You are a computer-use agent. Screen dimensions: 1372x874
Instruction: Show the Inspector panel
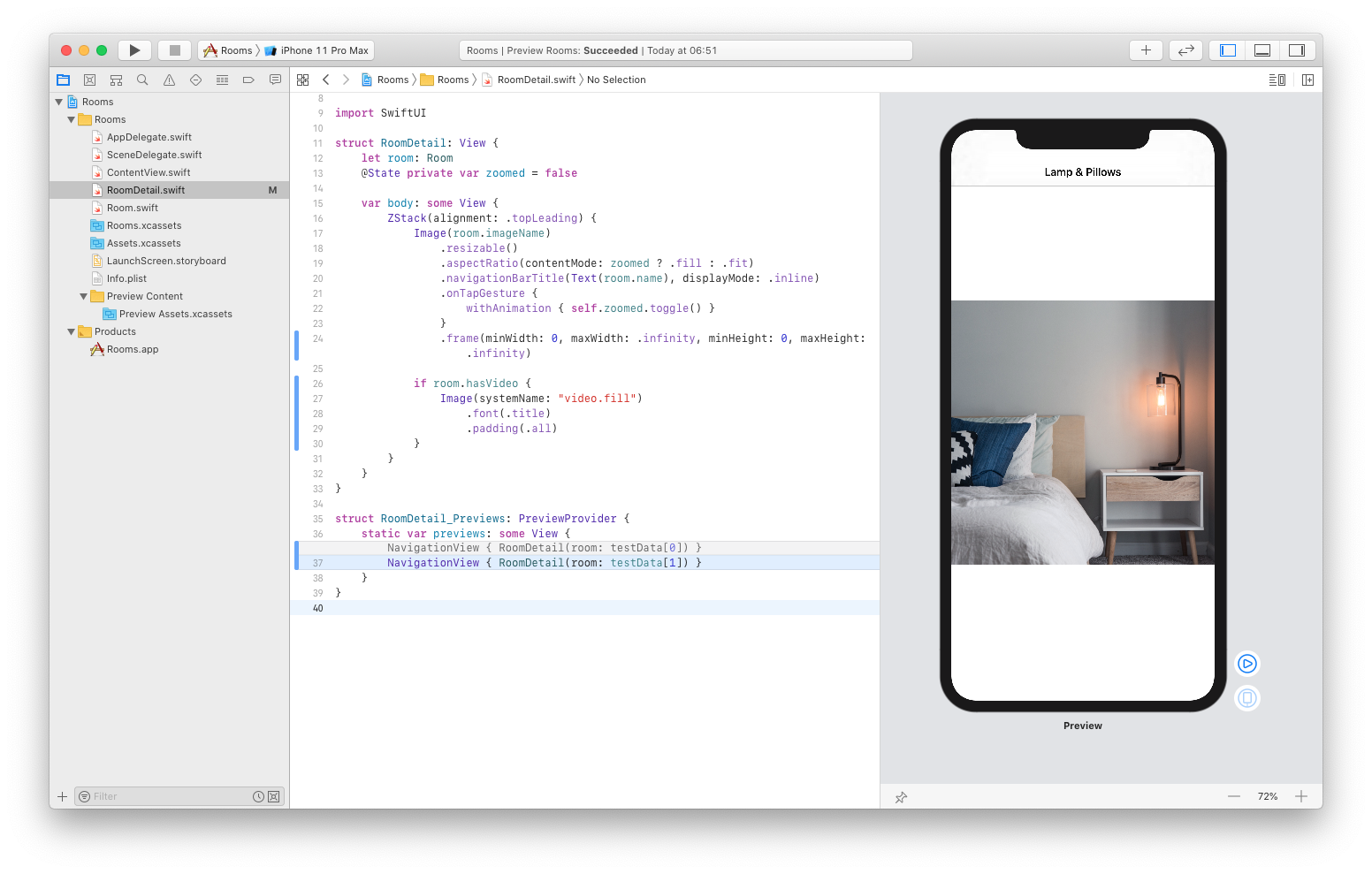(x=1297, y=49)
